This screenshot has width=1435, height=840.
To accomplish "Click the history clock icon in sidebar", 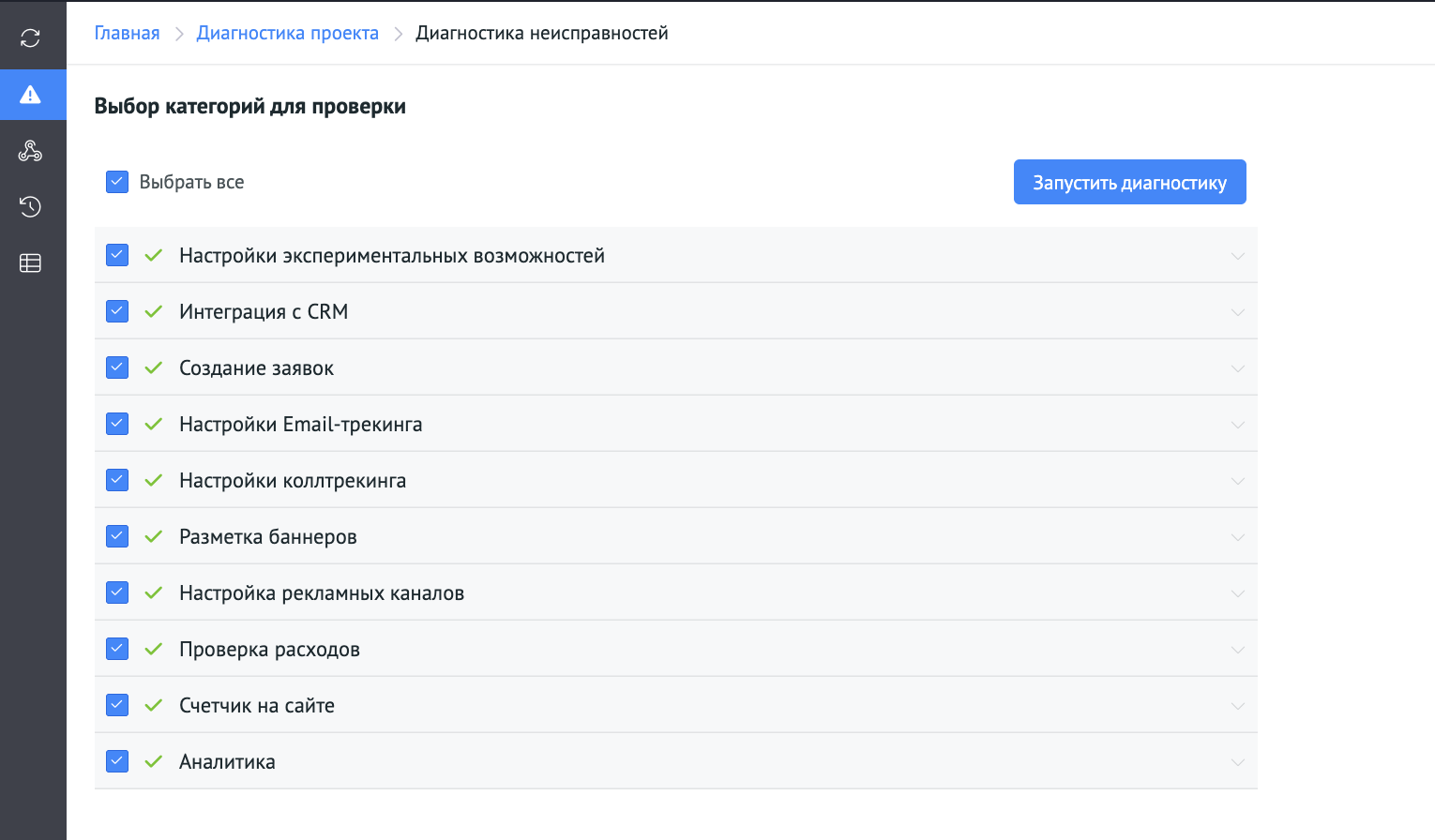I will tap(30, 206).
